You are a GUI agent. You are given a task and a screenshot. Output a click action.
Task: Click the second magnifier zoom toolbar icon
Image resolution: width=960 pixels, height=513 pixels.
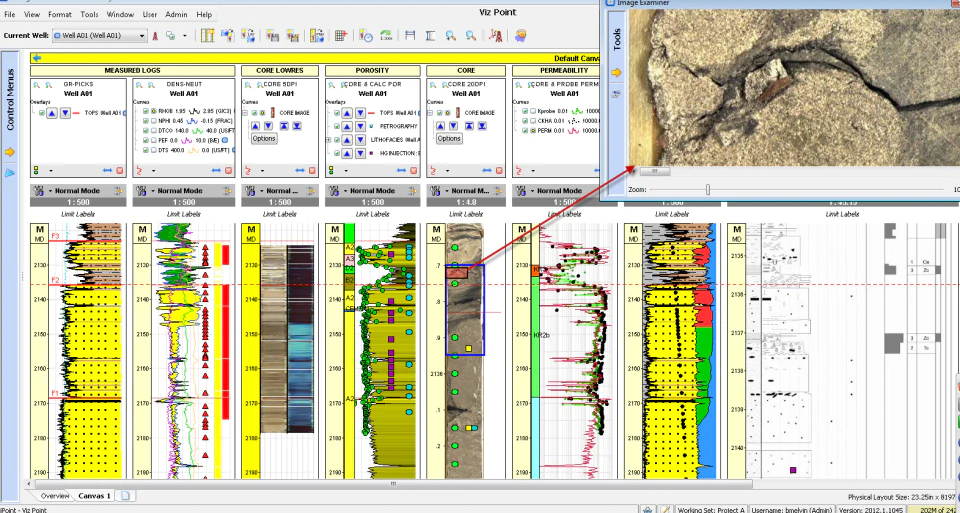click(x=470, y=36)
